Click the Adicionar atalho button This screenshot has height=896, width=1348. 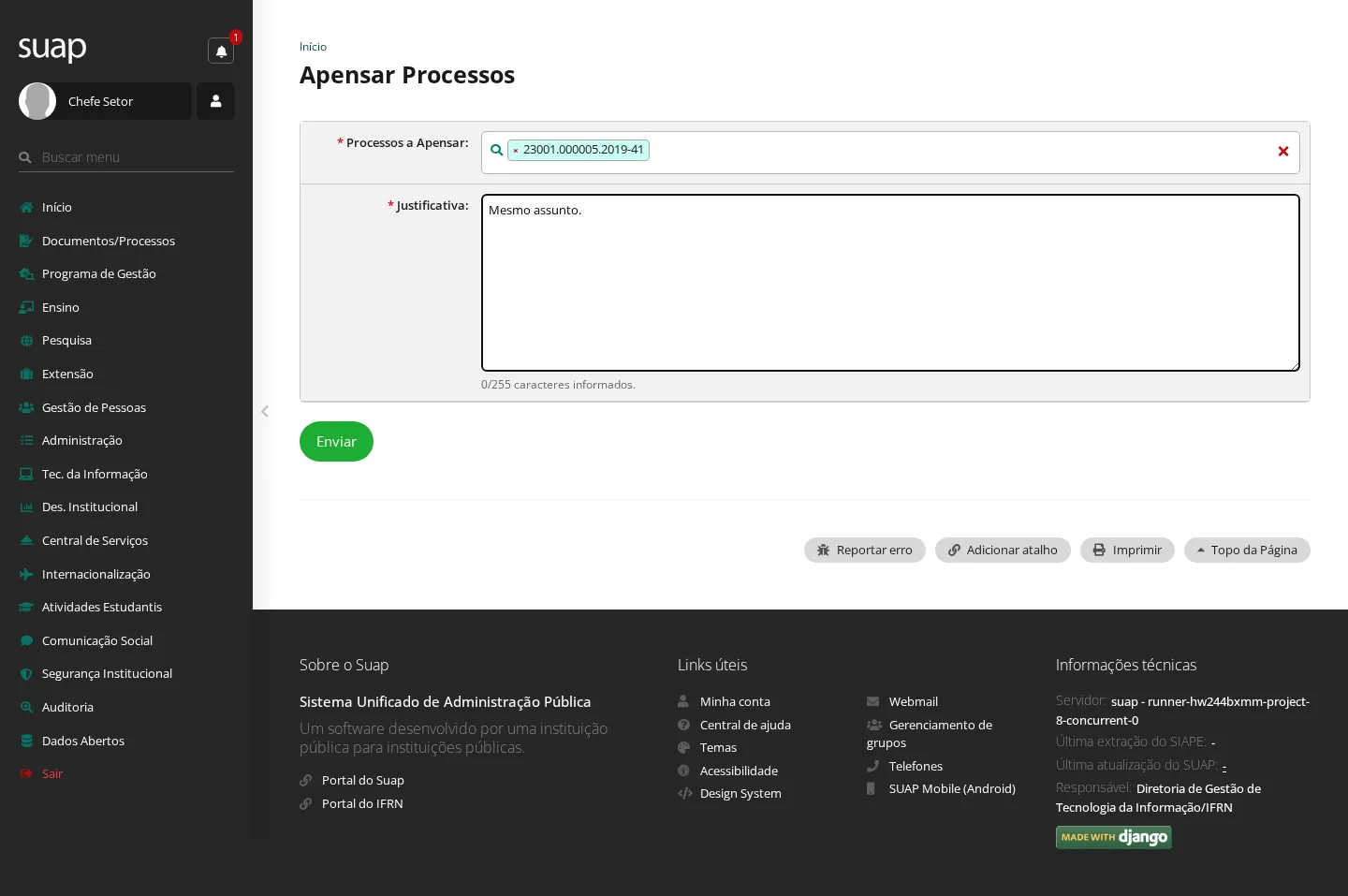point(1003,551)
